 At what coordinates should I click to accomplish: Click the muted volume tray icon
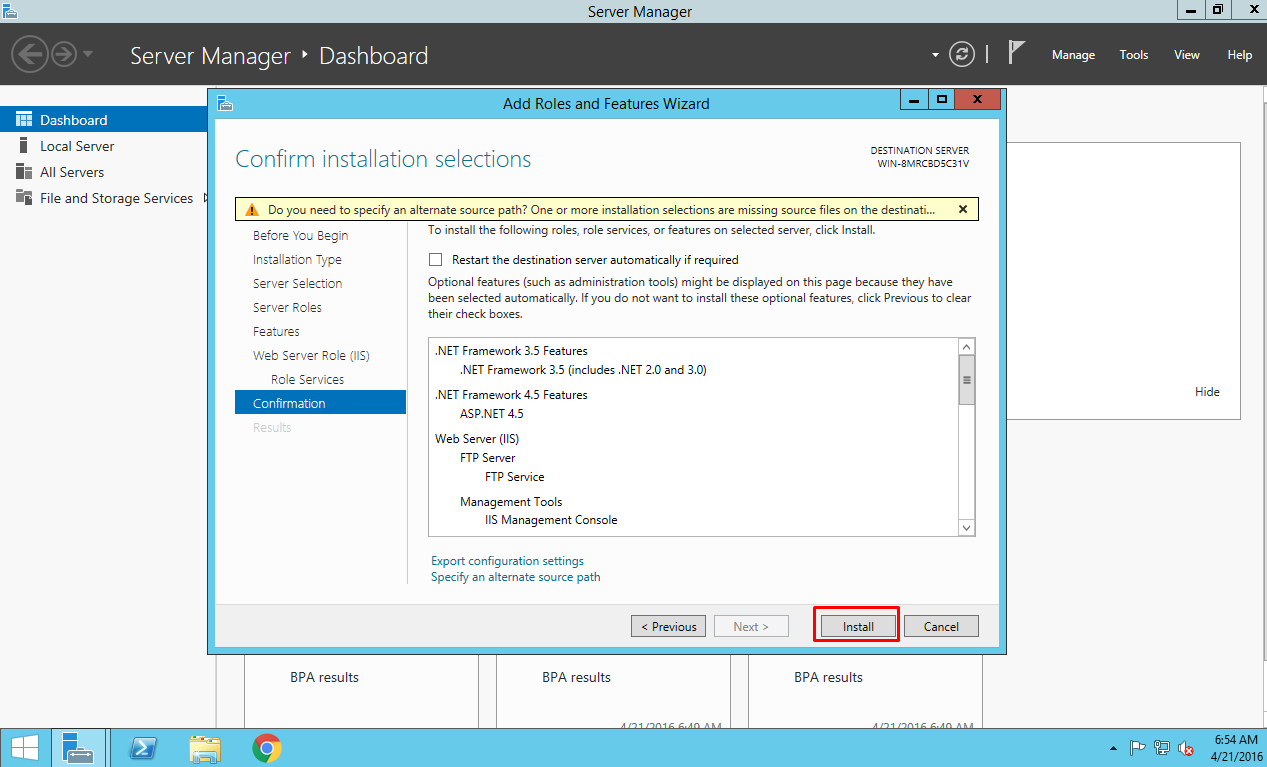(x=1186, y=748)
